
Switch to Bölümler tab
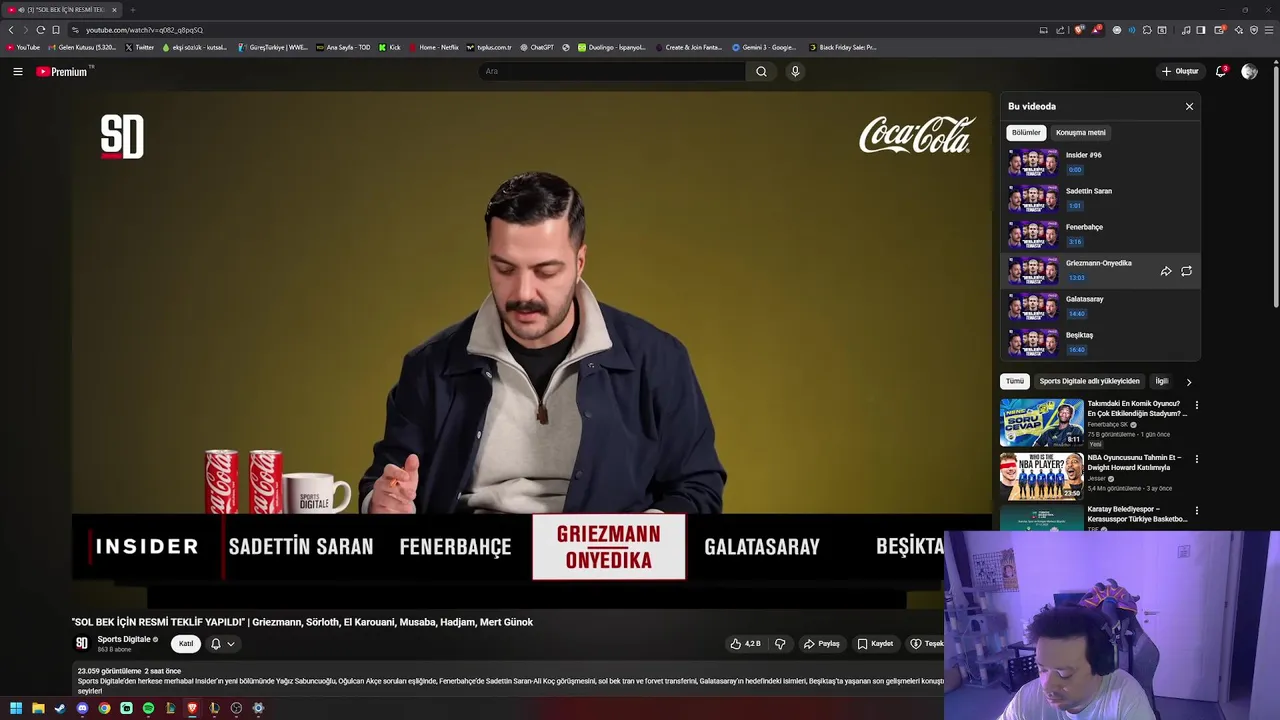click(x=1026, y=132)
